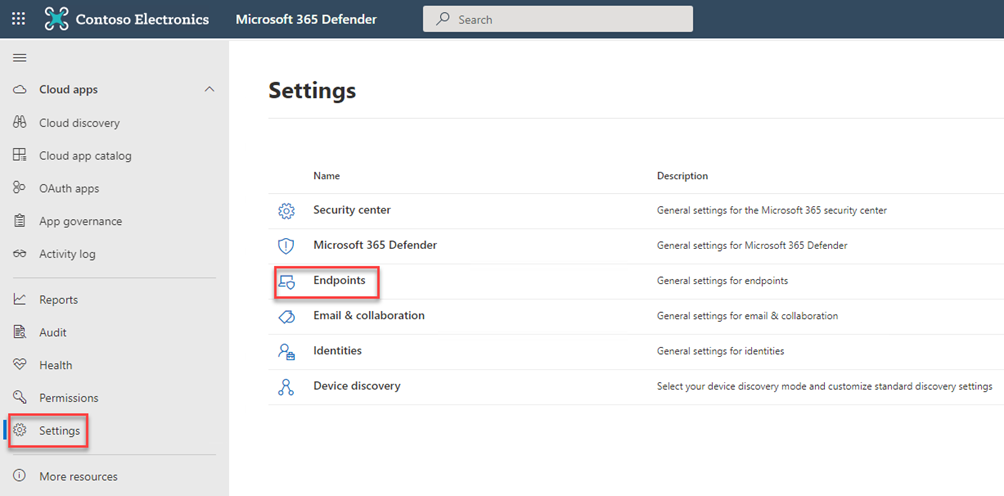Click the Settings gear icon in sidebar
The width and height of the screenshot is (1004, 496).
(x=20, y=430)
